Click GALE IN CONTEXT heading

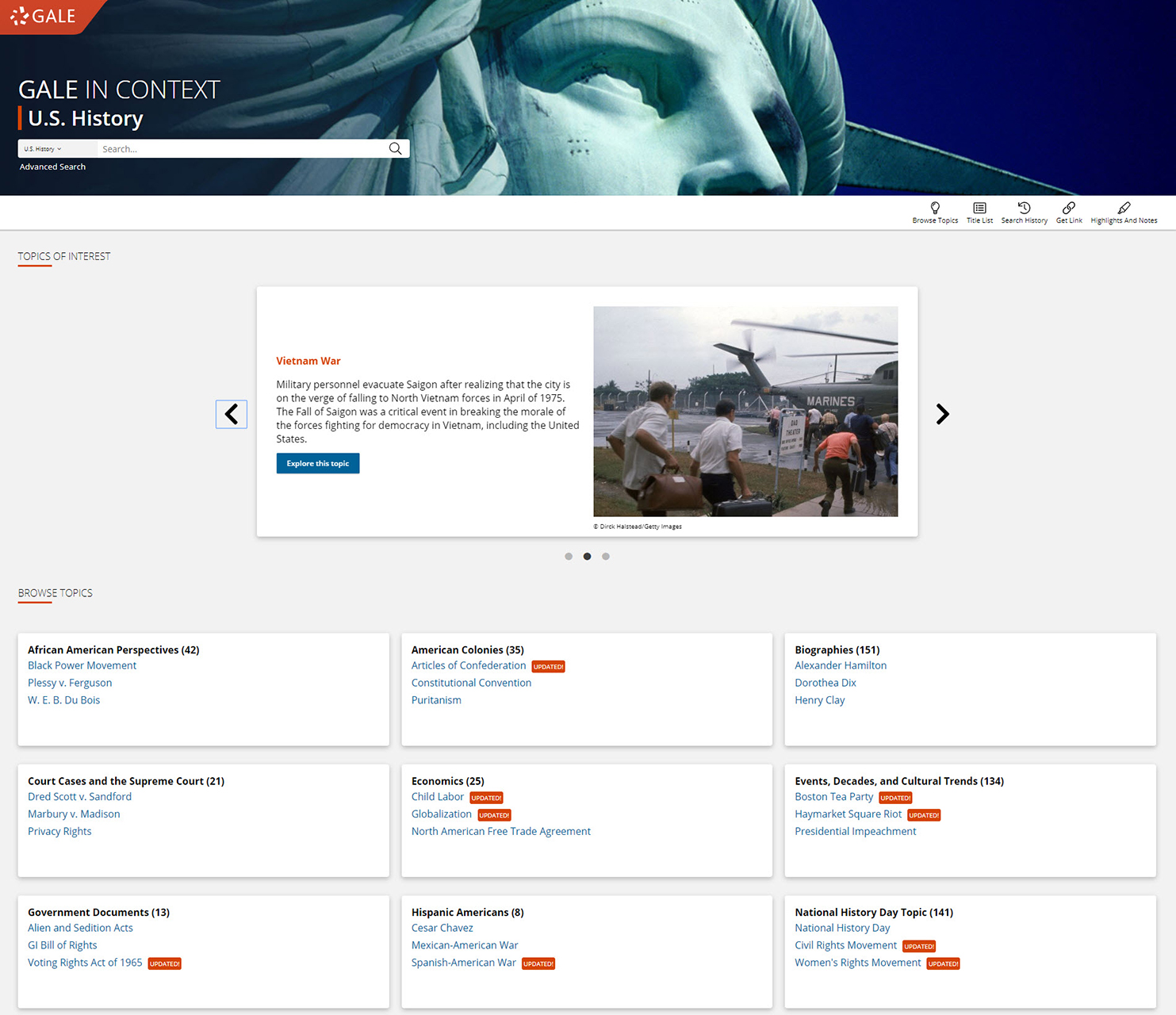(119, 90)
